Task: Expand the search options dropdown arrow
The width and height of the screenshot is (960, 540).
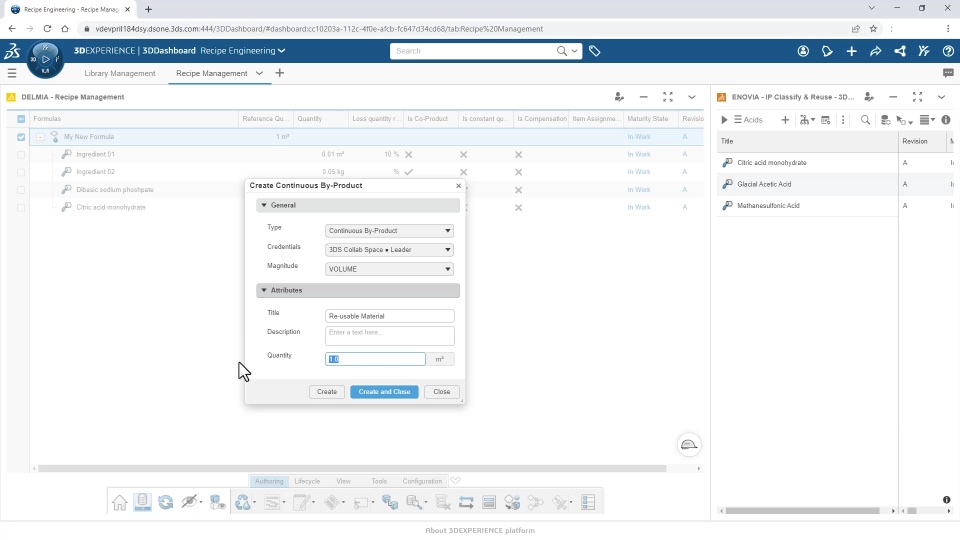Action: pyautogui.click(x=574, y=51)
